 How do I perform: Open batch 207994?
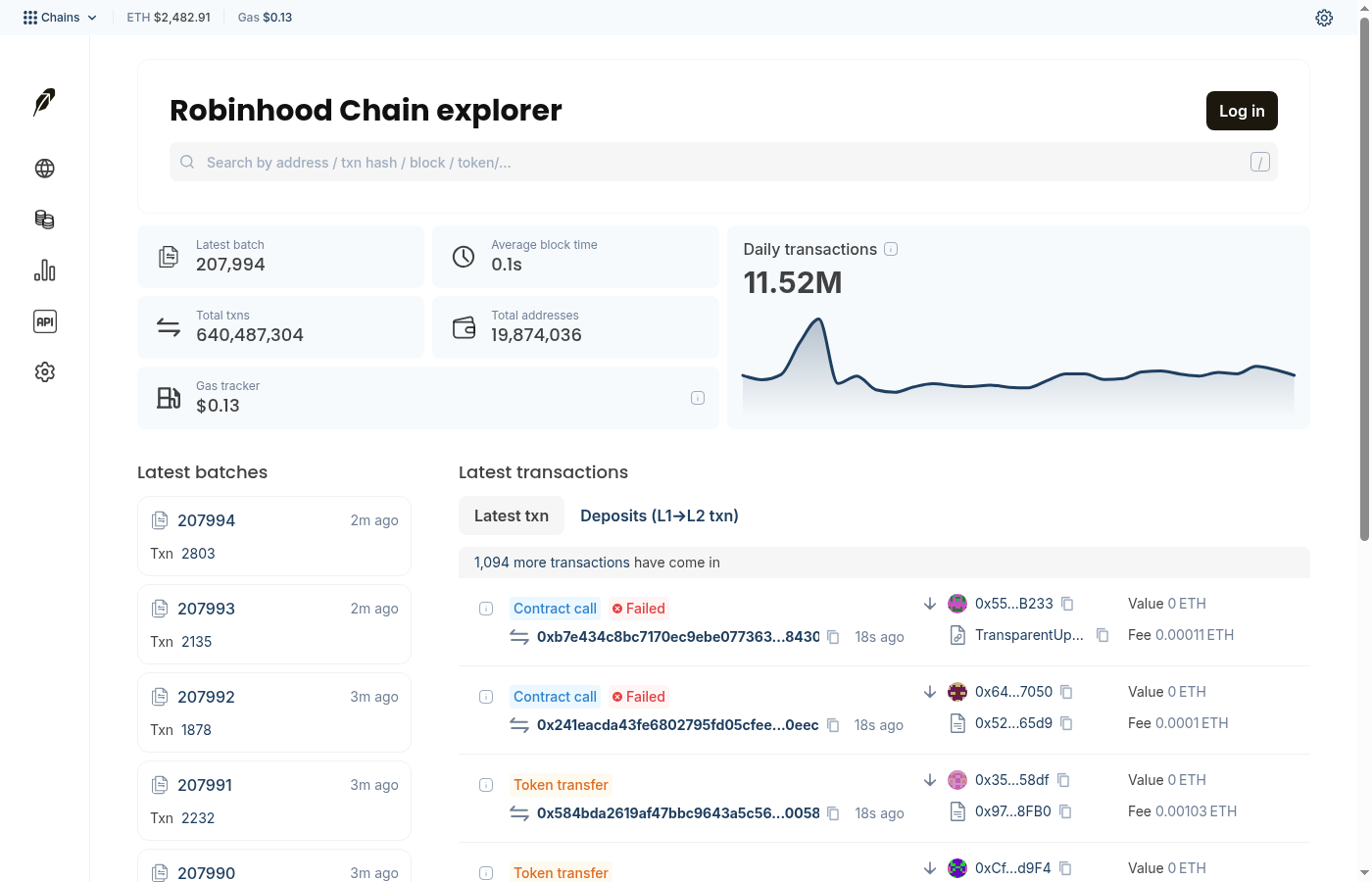[207, 520]
